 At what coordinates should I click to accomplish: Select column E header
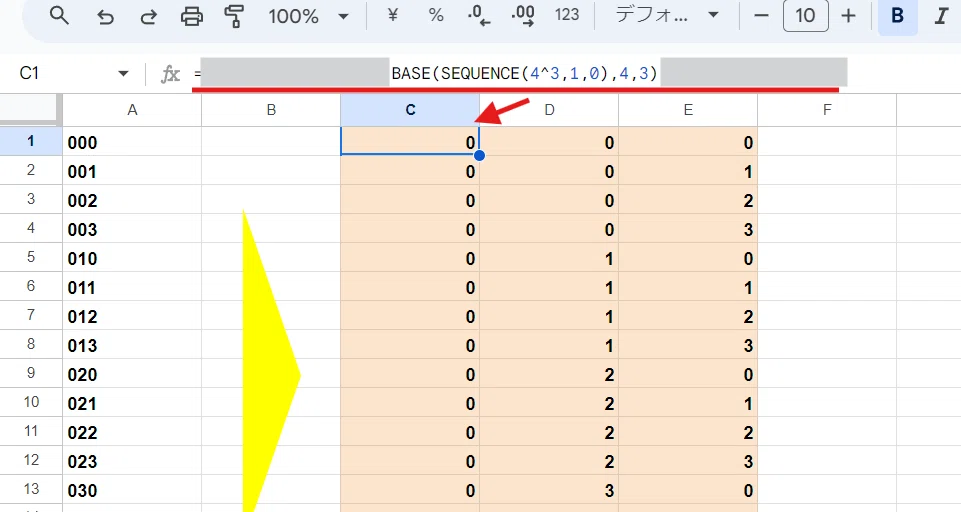pyautogui.click(x=688, y=110)
